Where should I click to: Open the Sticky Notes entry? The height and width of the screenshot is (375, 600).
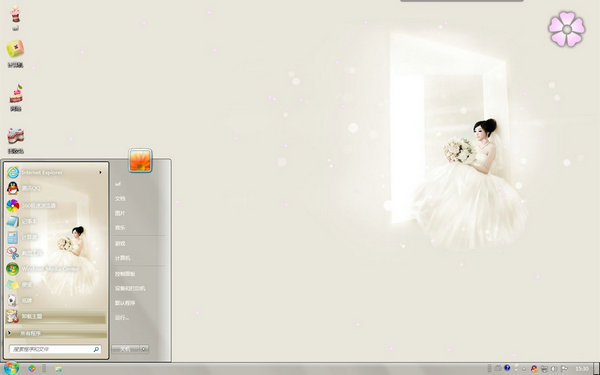[x=56, y=285]
